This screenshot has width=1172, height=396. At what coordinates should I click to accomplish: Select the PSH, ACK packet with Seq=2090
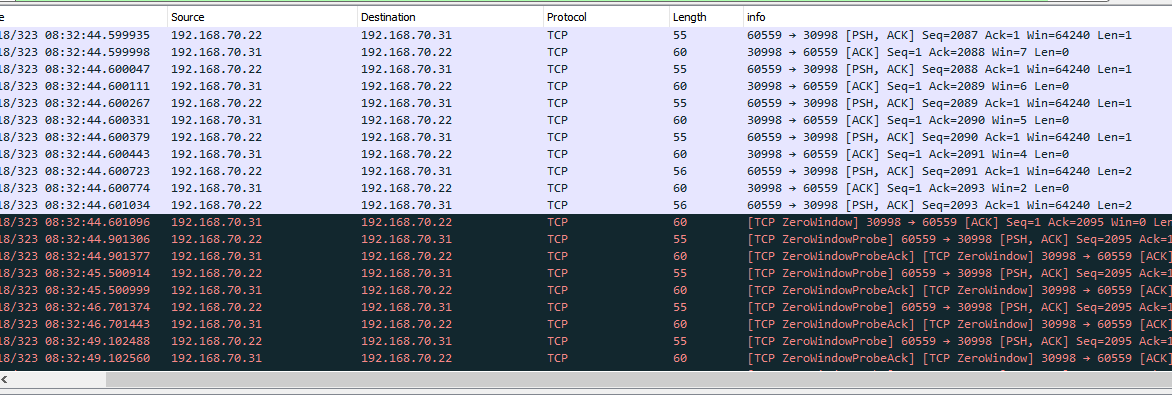click(586, 137)
